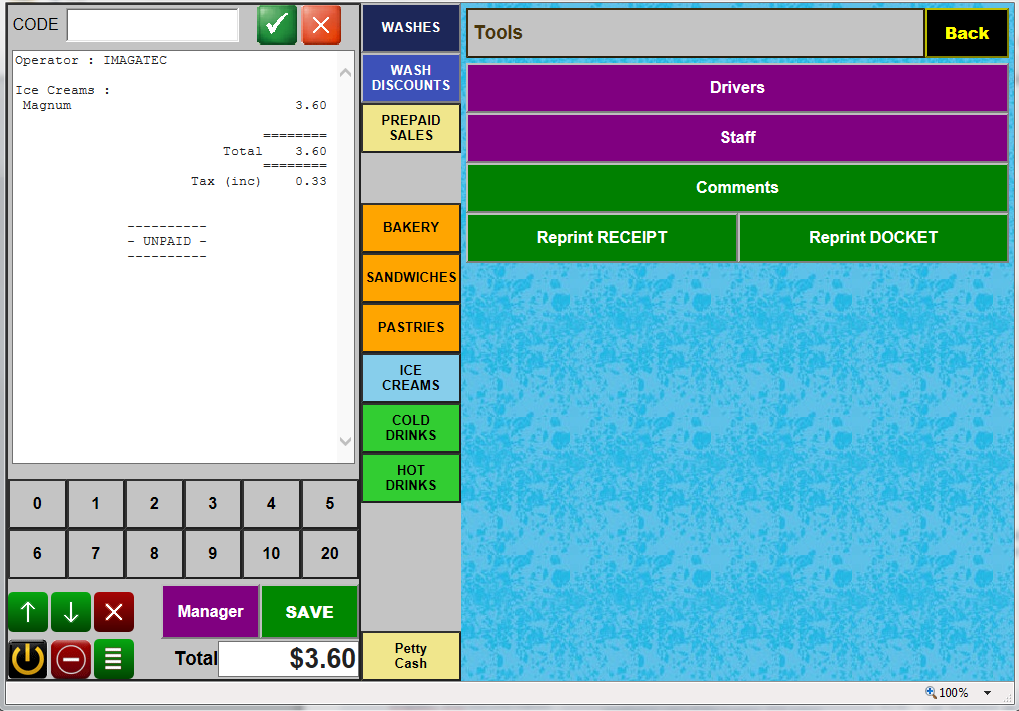Open the green list menu icon
1019x711 pixels.
pos(114,660)
